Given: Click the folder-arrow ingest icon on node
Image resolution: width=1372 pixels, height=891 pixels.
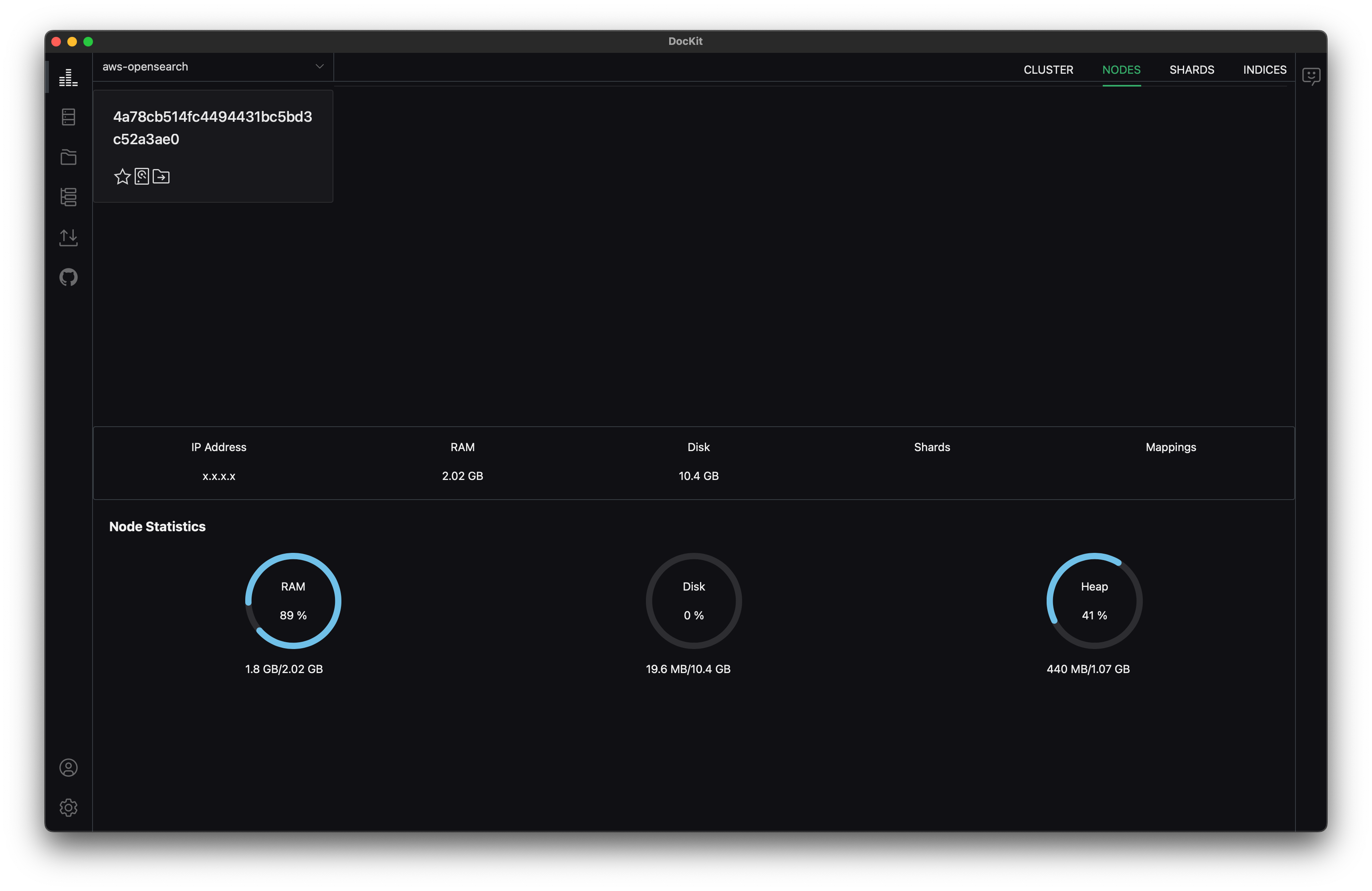Looking at the screenshot, I should pos(161,176).
